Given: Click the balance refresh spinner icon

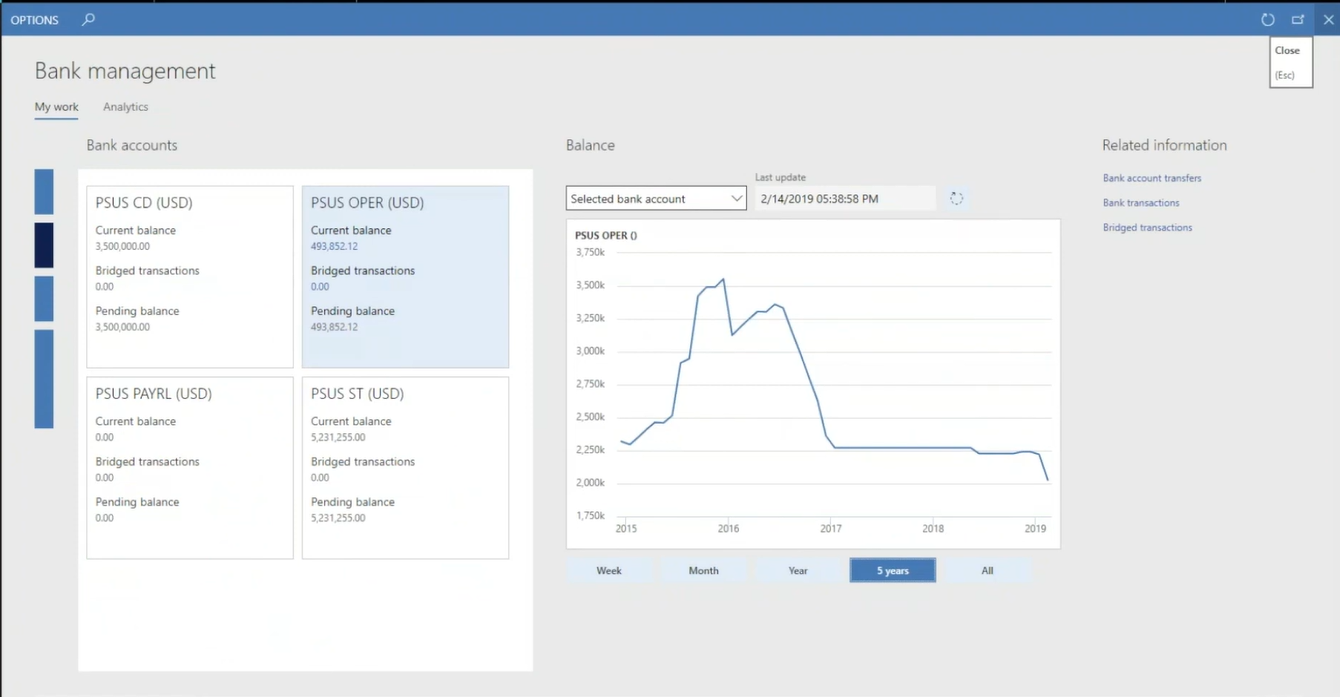Looking at the screenshot, I should pos(956,198).
